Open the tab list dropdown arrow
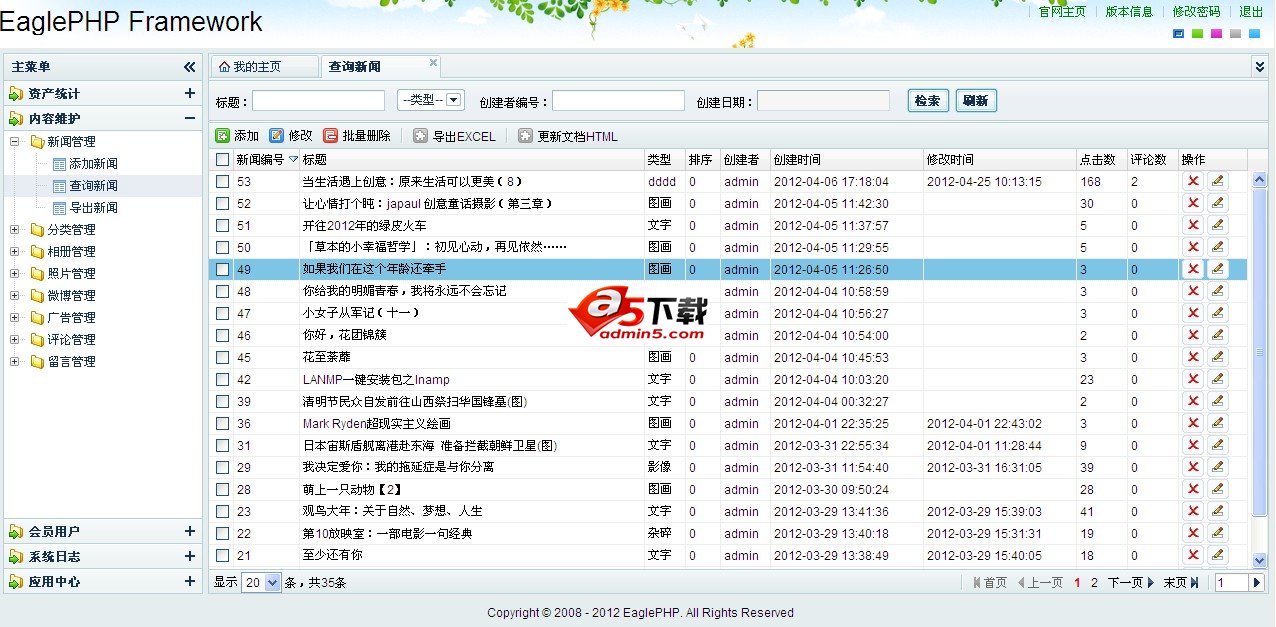 pyautogui.click(x=1259, y=67)
